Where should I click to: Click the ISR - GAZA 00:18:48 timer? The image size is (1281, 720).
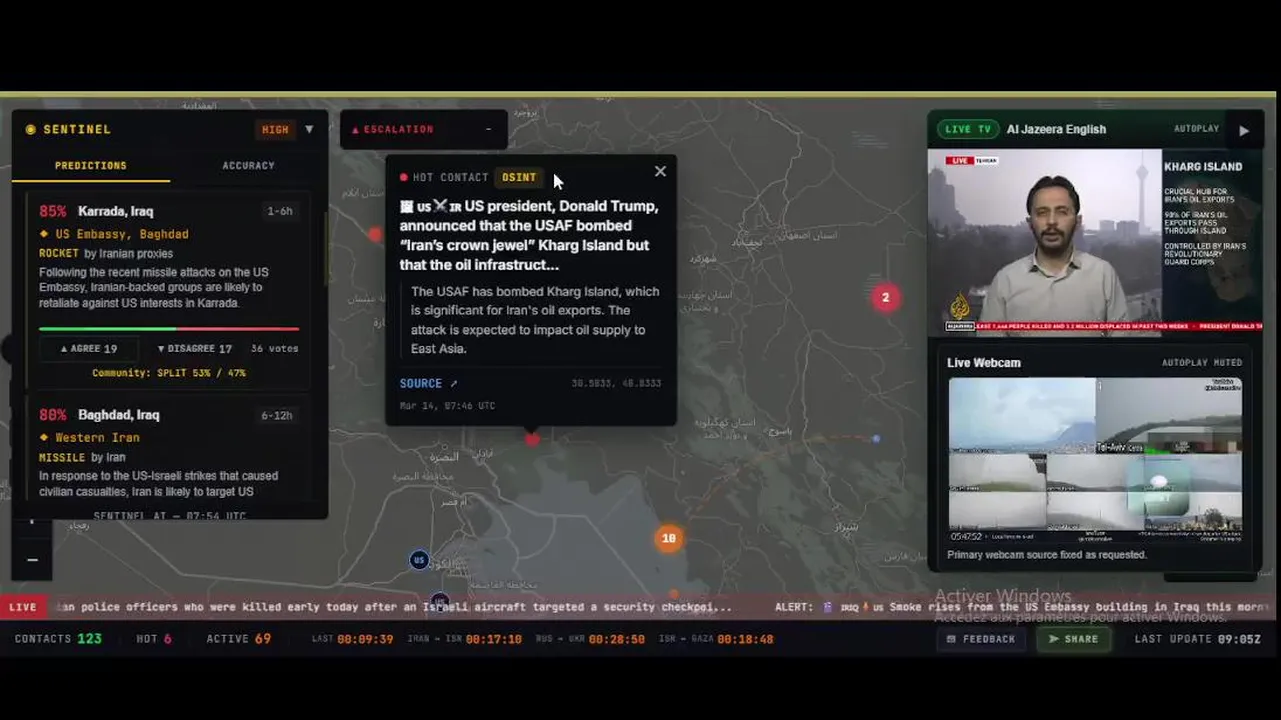tap(716, 639)
